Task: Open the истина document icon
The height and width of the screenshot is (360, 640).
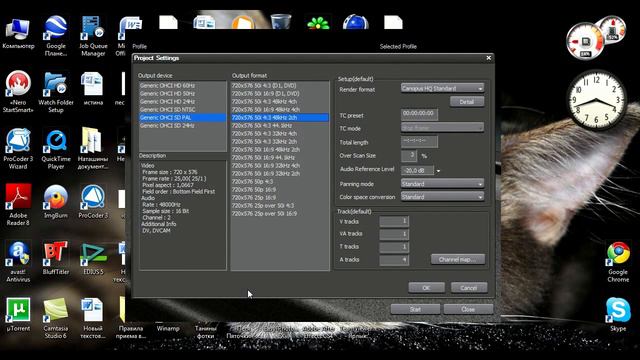Action: click(93, 89)
